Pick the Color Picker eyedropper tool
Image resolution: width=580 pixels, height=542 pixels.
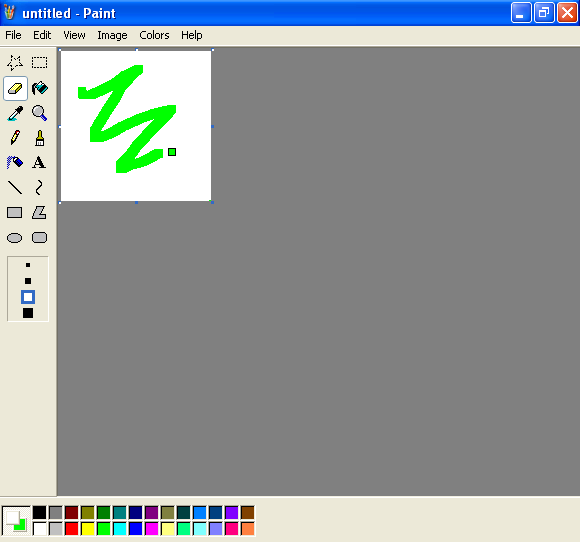point(15,113)
